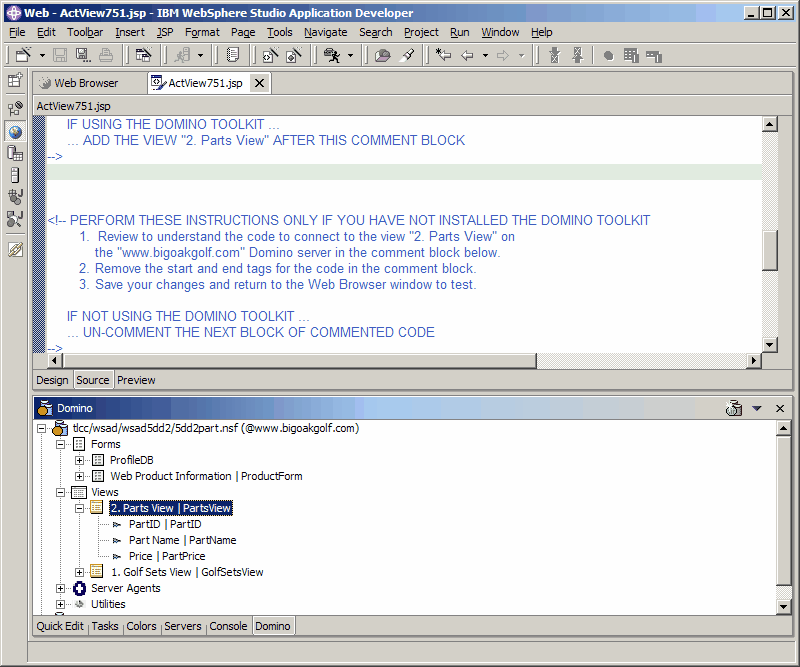Image resolution: width=800 pixels, height=667 pixels.
Task: Click the hourglass down-arrow toolbar icon
Action: point(555,55)
